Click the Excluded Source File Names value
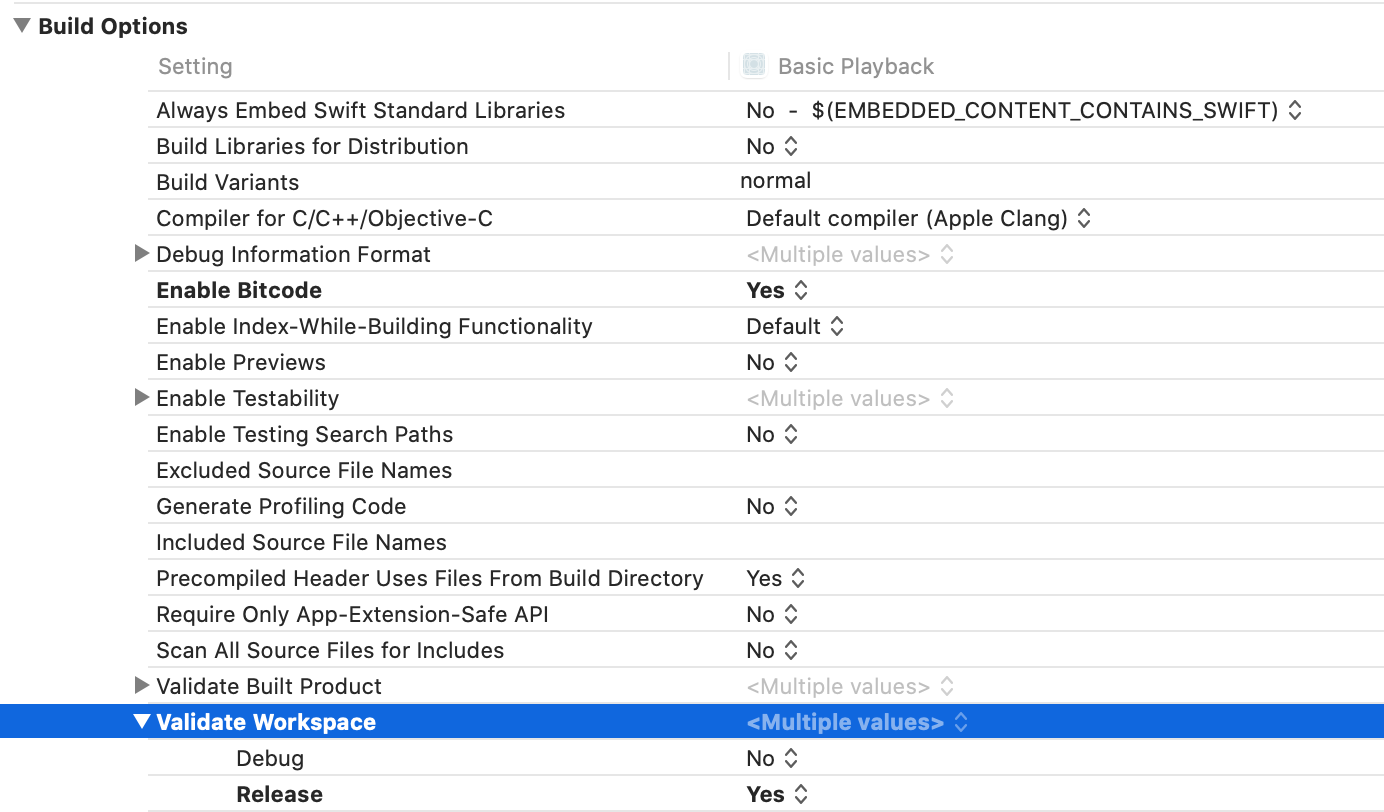Image resolution: width=1384 pixels, height=812 pixels. click(900, 470)
